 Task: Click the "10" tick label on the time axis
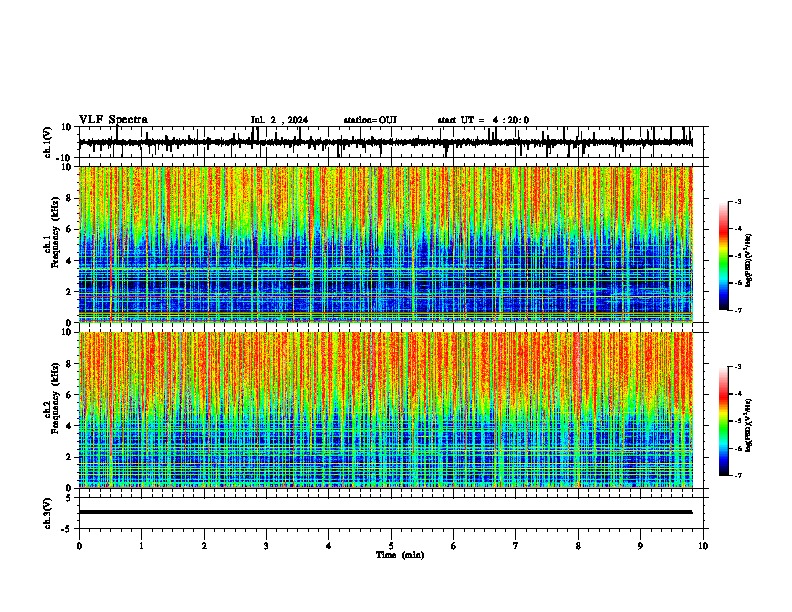click(x=703, y=546)
